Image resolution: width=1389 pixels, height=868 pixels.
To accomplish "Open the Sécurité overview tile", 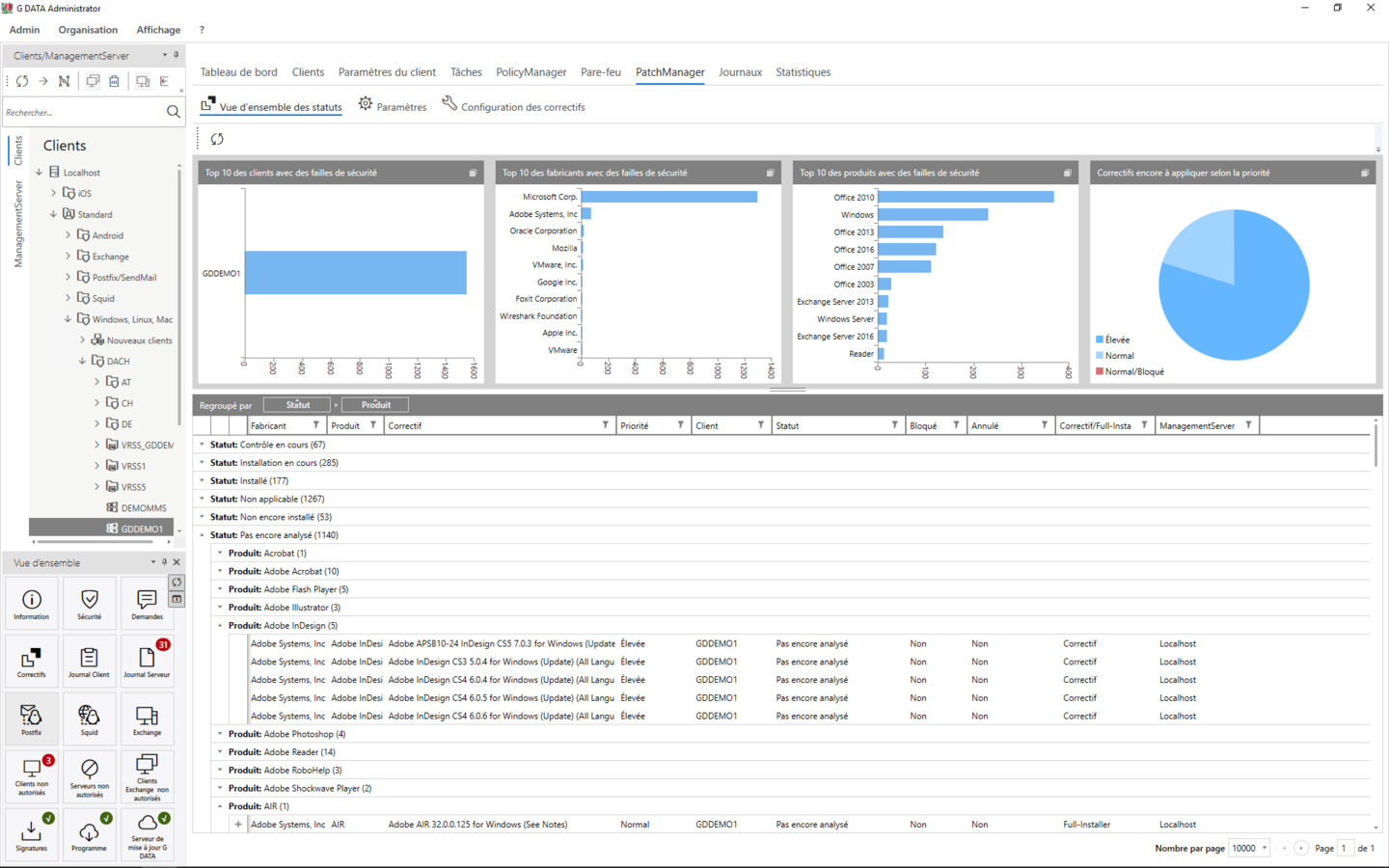I will coord(90,604).
